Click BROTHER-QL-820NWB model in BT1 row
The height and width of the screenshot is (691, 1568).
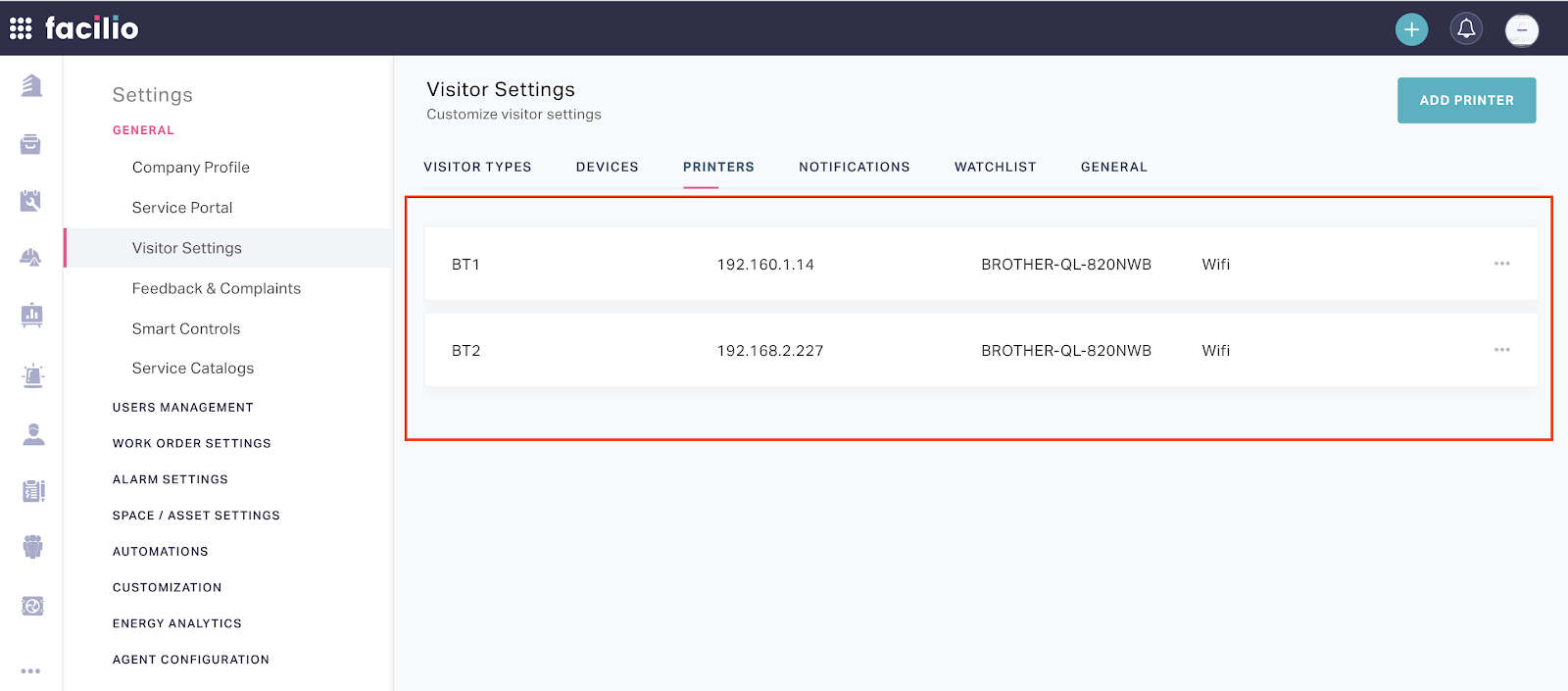tap(1066, 265)
